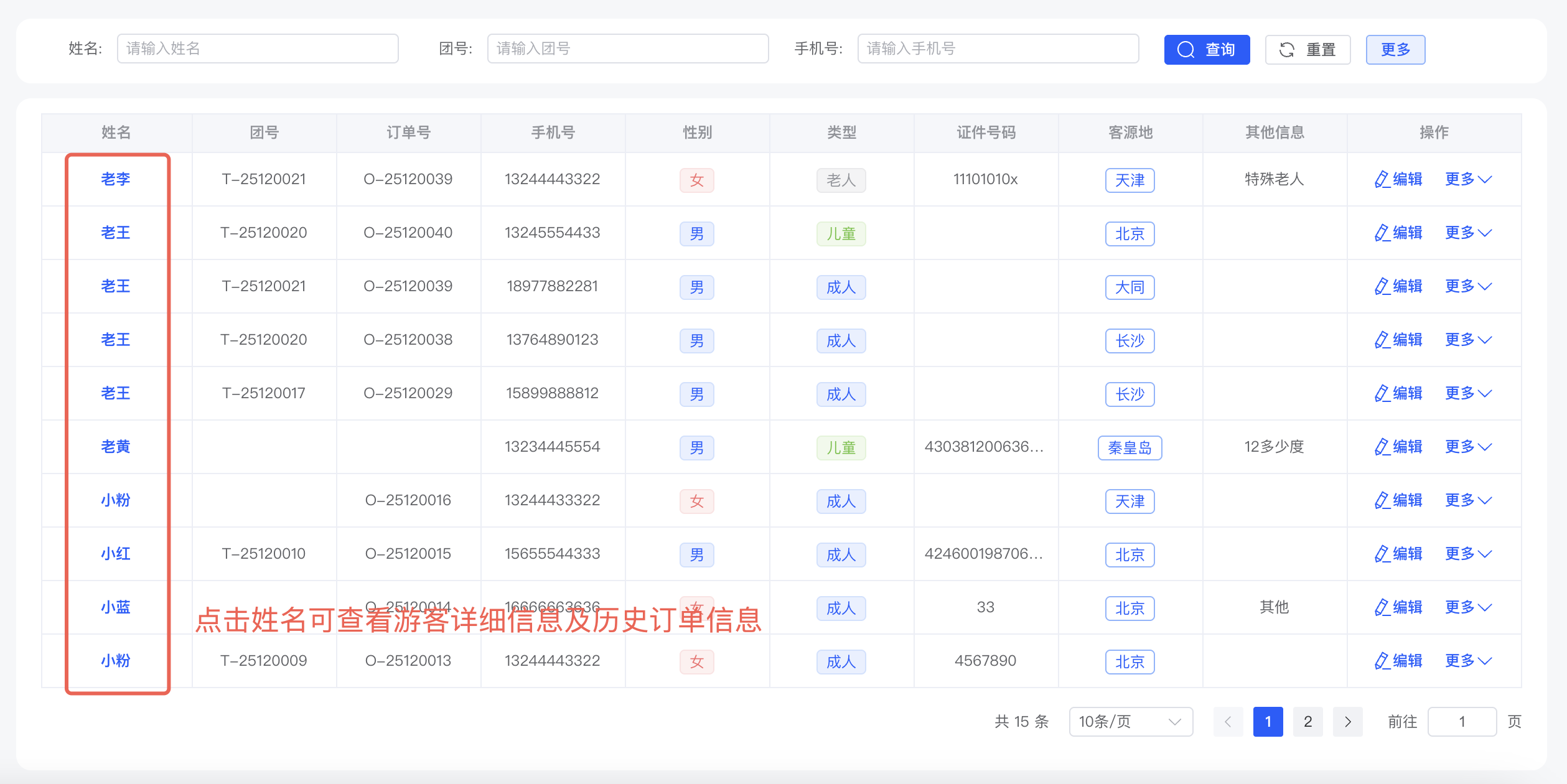Click the blue 更多 filter button
Screen dimensions: 1567x784
[x=1395, y=50]
